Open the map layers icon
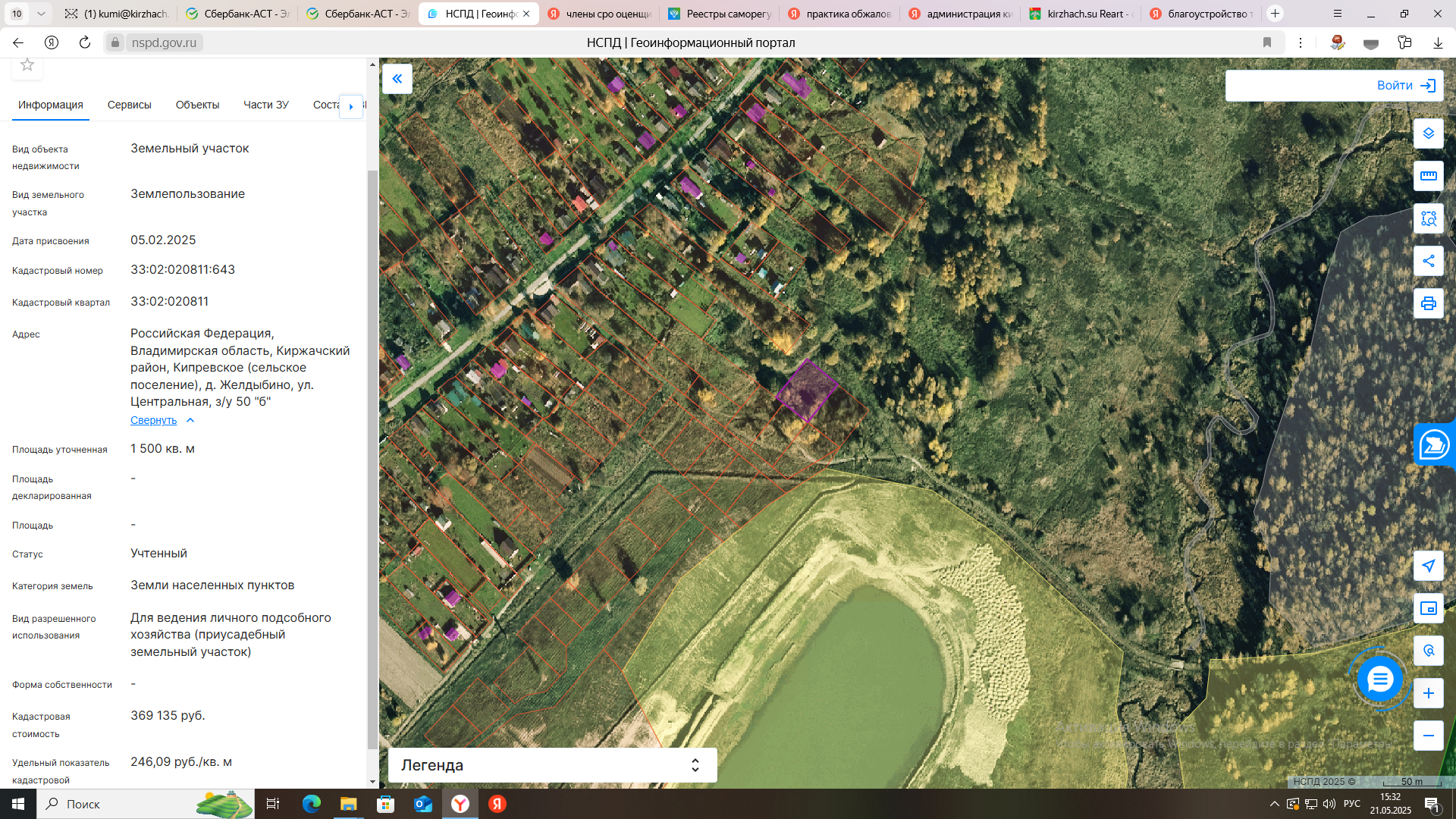The image size is (1456, 819). coord(1428,133)
